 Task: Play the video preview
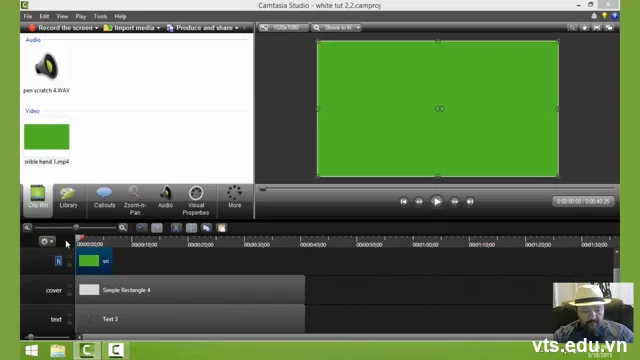click(437, 201)
